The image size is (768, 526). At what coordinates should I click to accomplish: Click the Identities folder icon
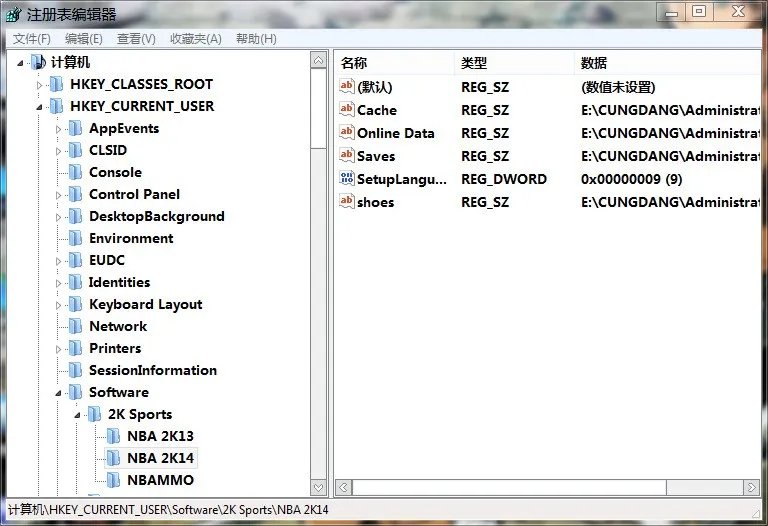75,283
